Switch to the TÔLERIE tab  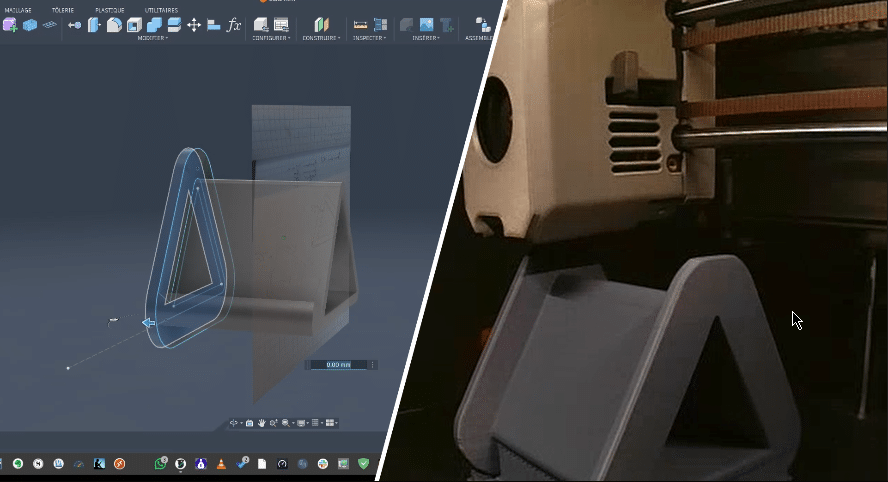[x=62, y=10]
